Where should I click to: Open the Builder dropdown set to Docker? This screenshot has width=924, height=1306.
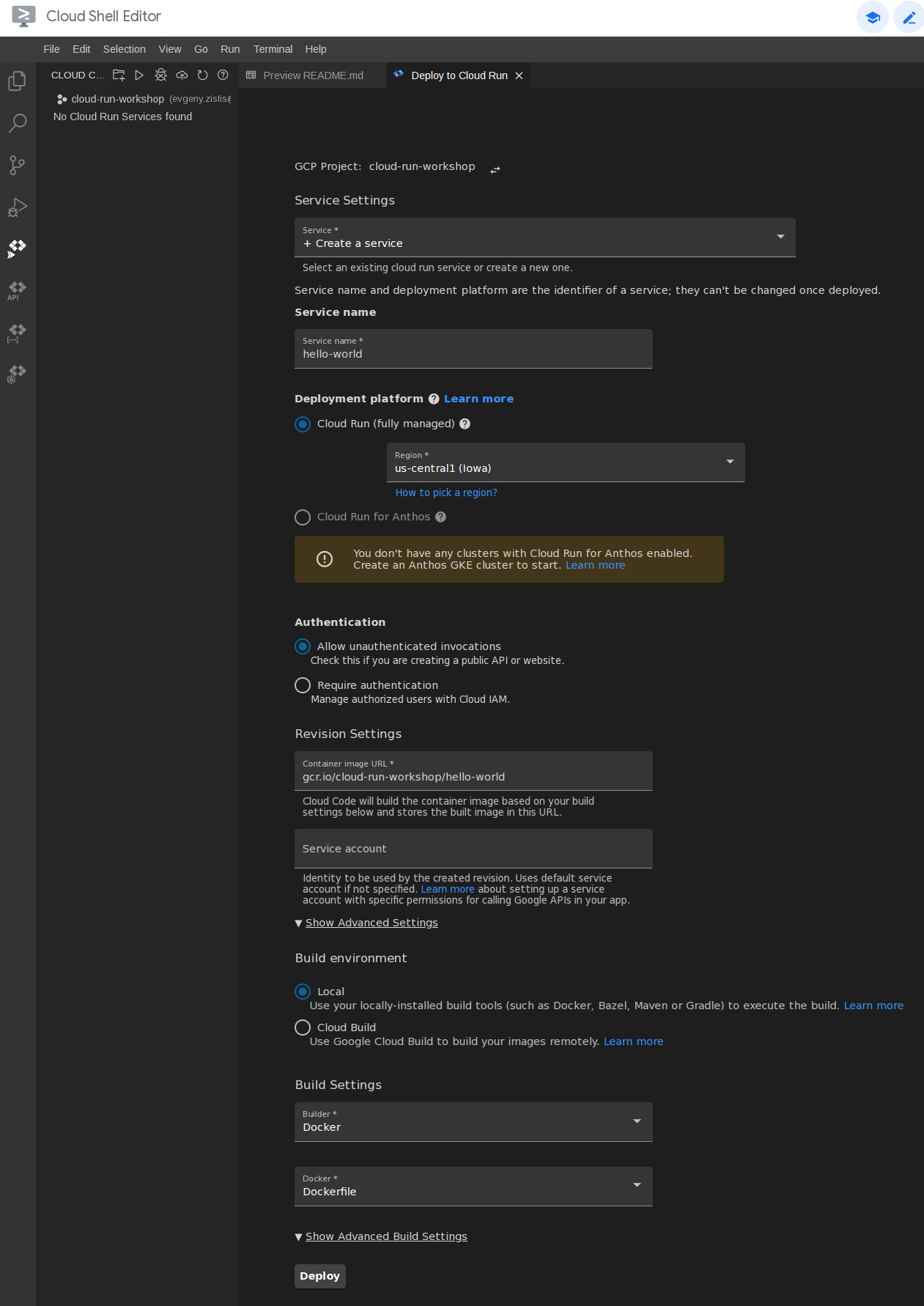click(473, 1122)
